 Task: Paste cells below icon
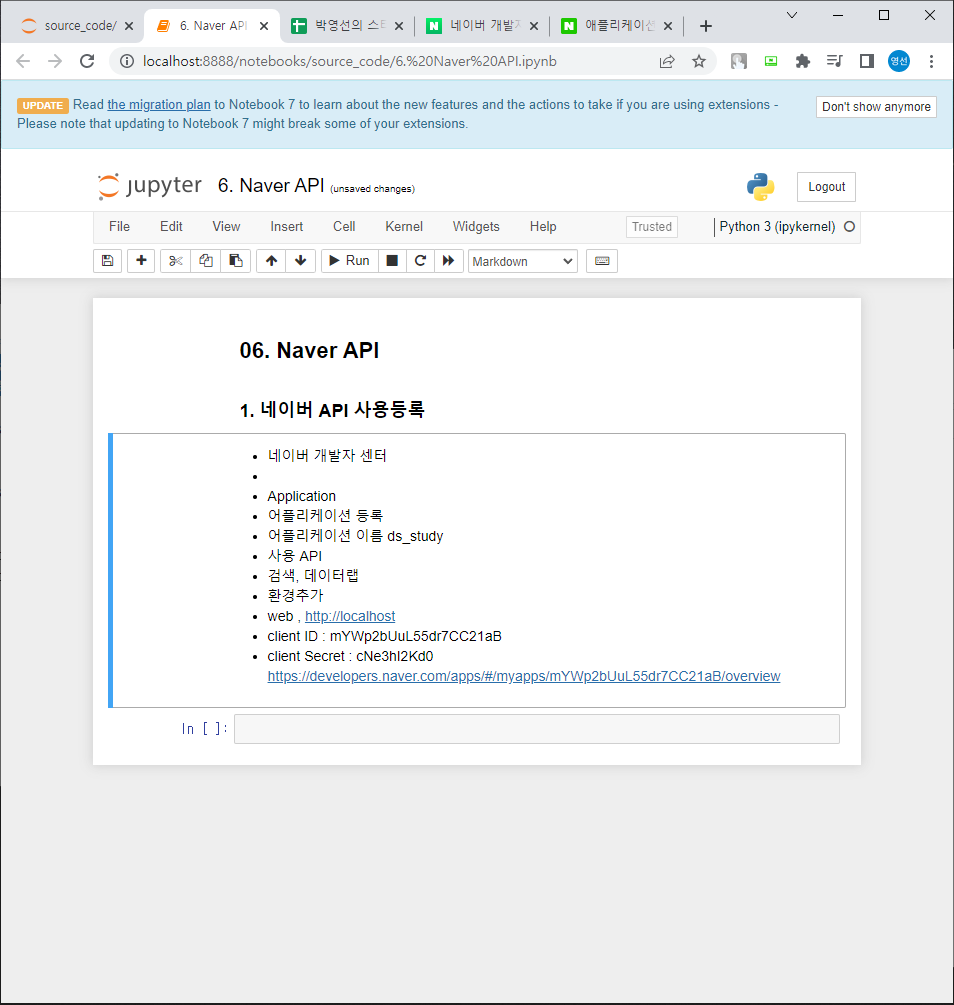(x=236, y=261)
